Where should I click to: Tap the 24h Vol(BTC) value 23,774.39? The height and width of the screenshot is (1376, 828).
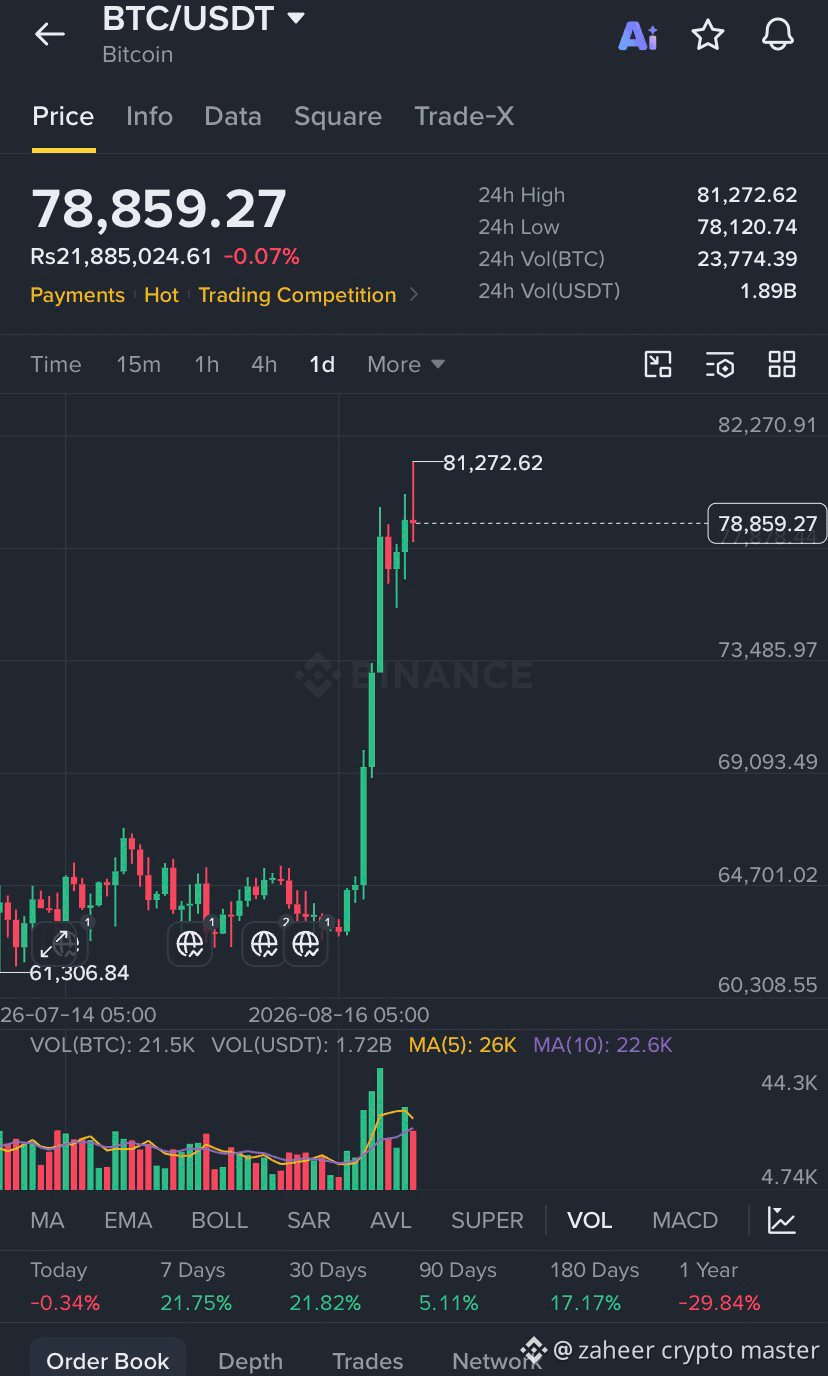[x=747, y=259]
